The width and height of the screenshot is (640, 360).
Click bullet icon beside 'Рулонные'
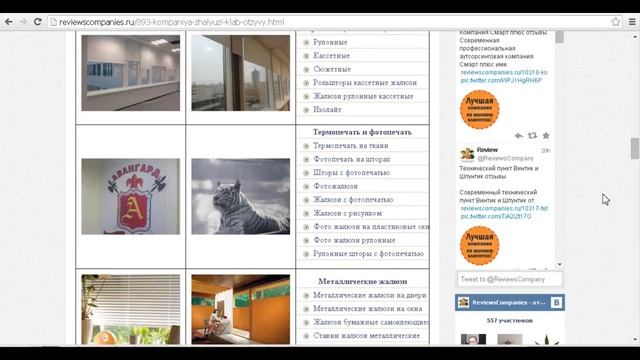306,42
